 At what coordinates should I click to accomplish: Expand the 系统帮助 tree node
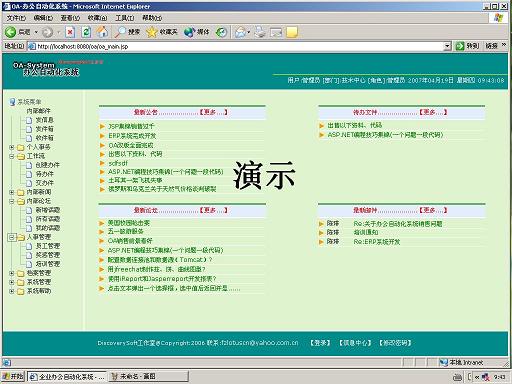pyautogui.click(x=12, y=291)
